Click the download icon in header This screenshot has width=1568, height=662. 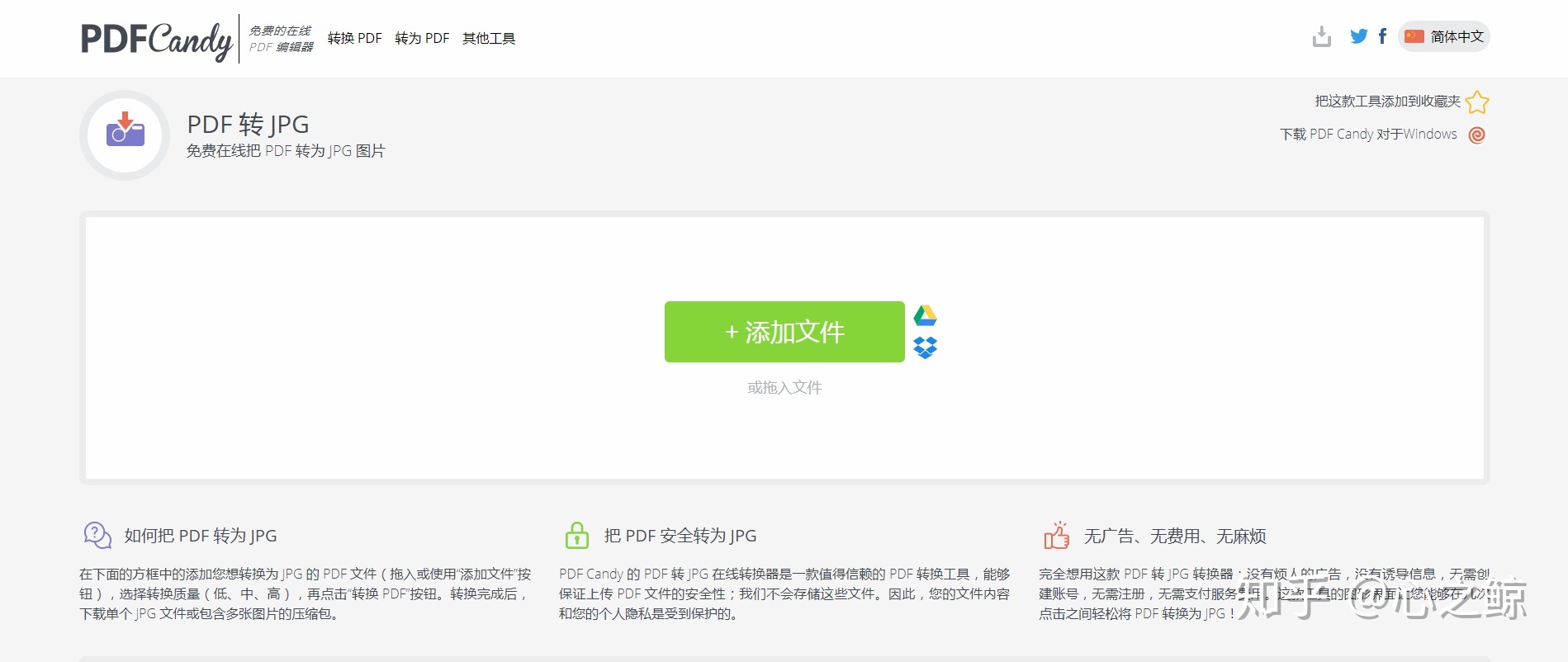pos(1322,36)
